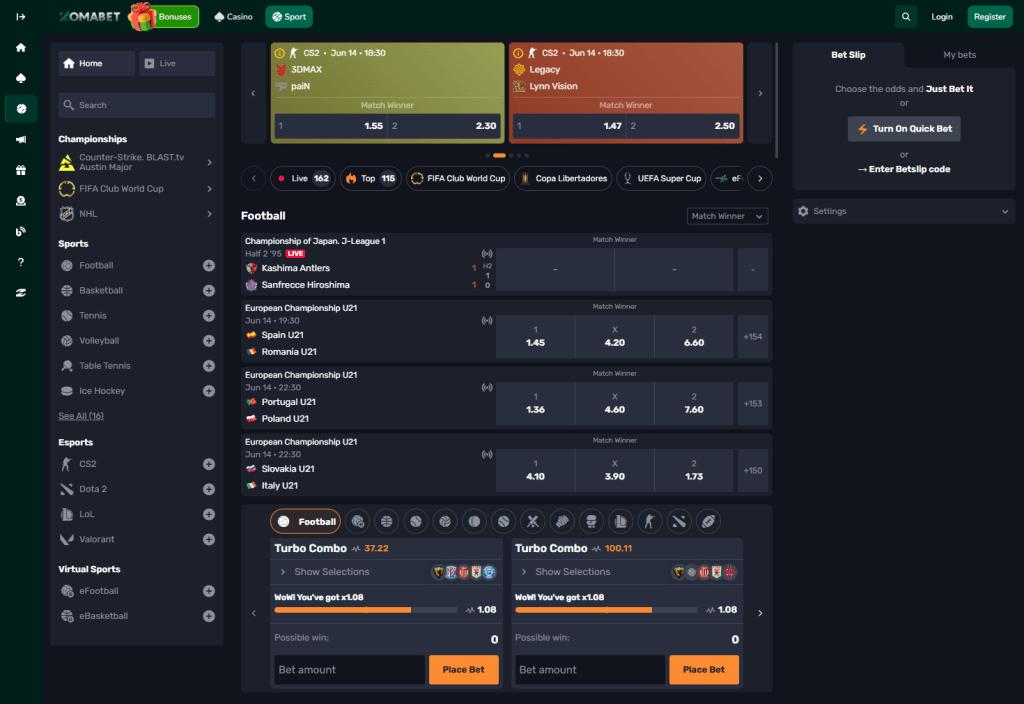Expand Show Selections on 37.22 Turbo Combo

[325, 572]
